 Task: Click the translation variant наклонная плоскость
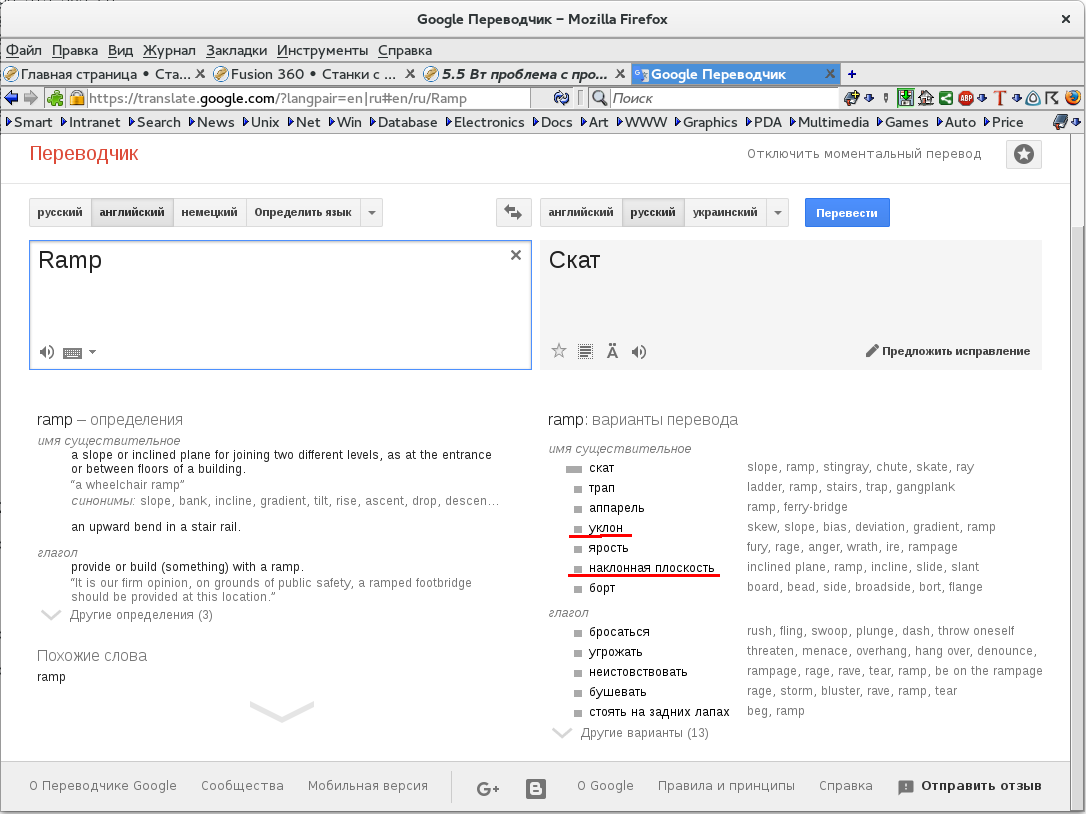coord(651,568)
